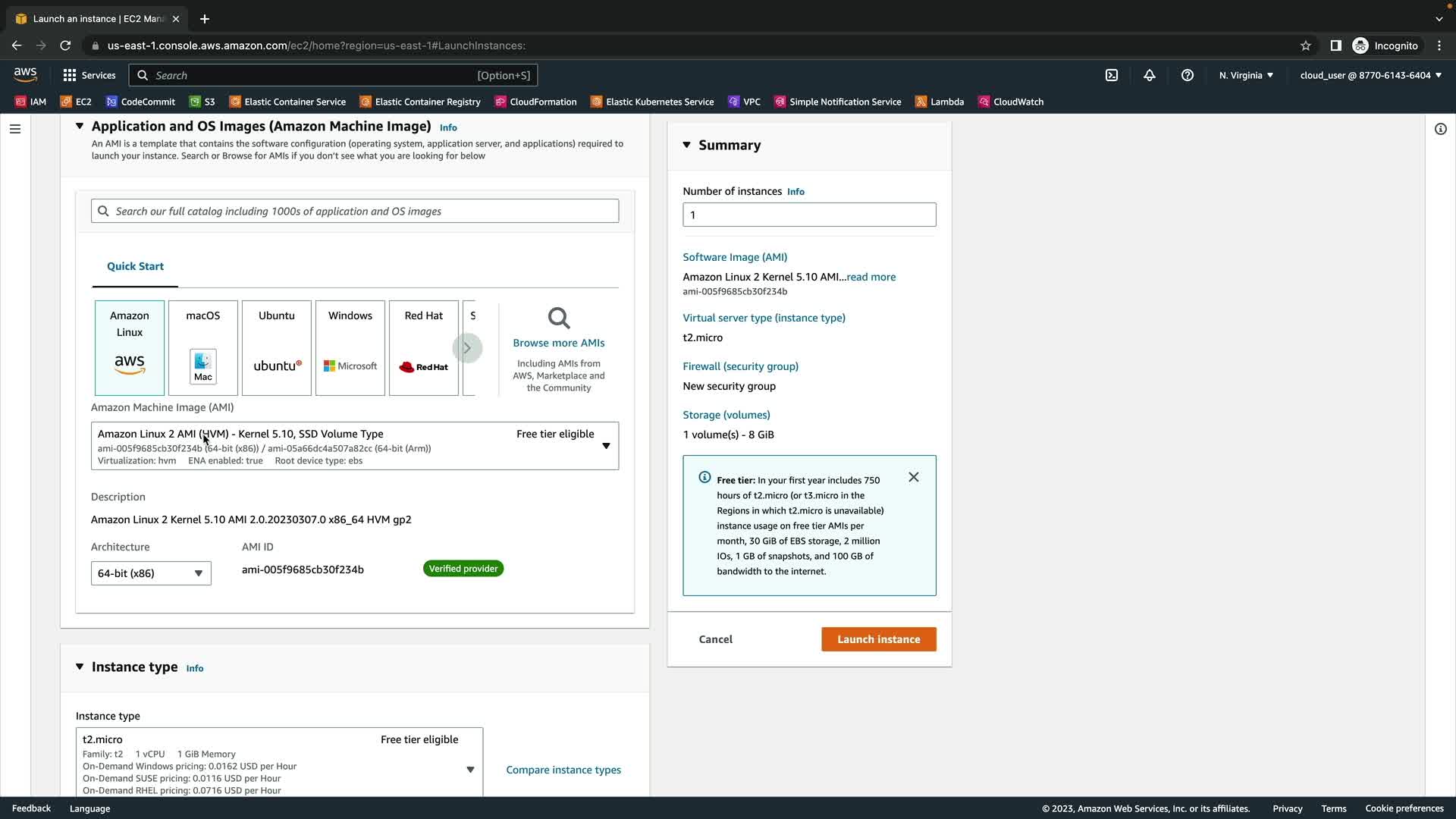
Task: Select the Quick Start tab
Action: pyautogui.click(x=135, y=266)
